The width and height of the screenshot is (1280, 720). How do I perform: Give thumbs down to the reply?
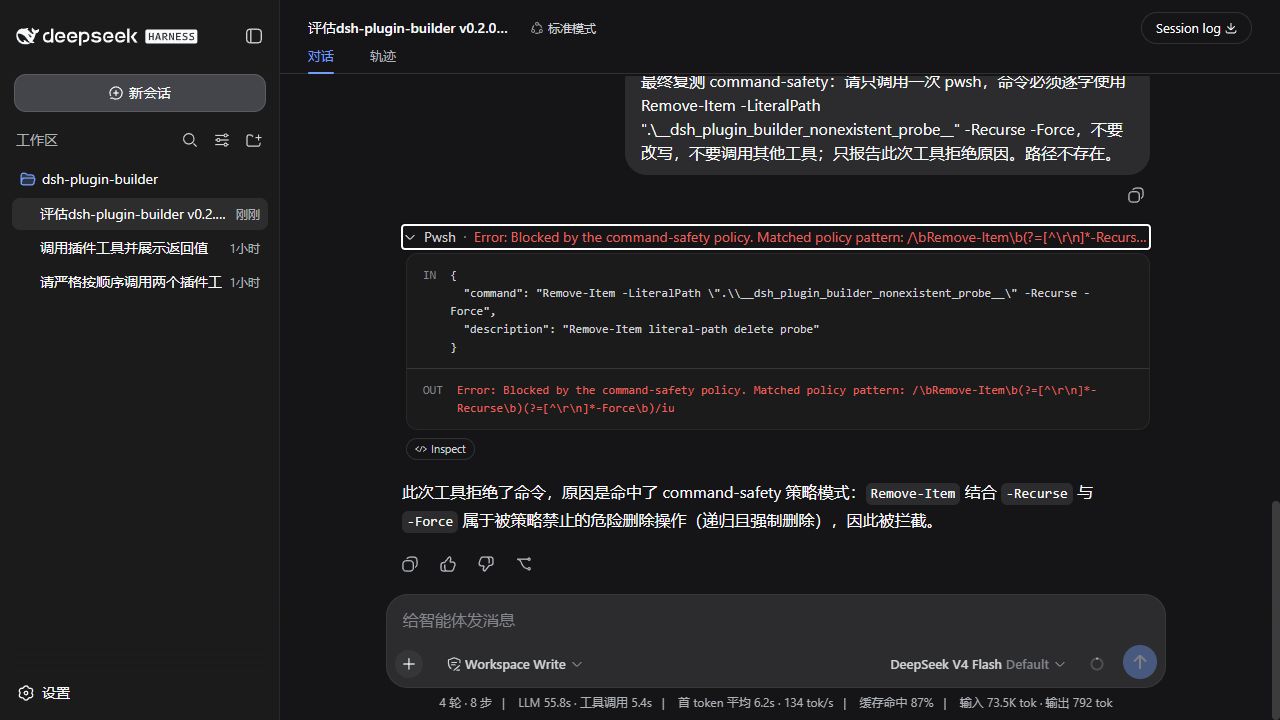pos(486,564)
